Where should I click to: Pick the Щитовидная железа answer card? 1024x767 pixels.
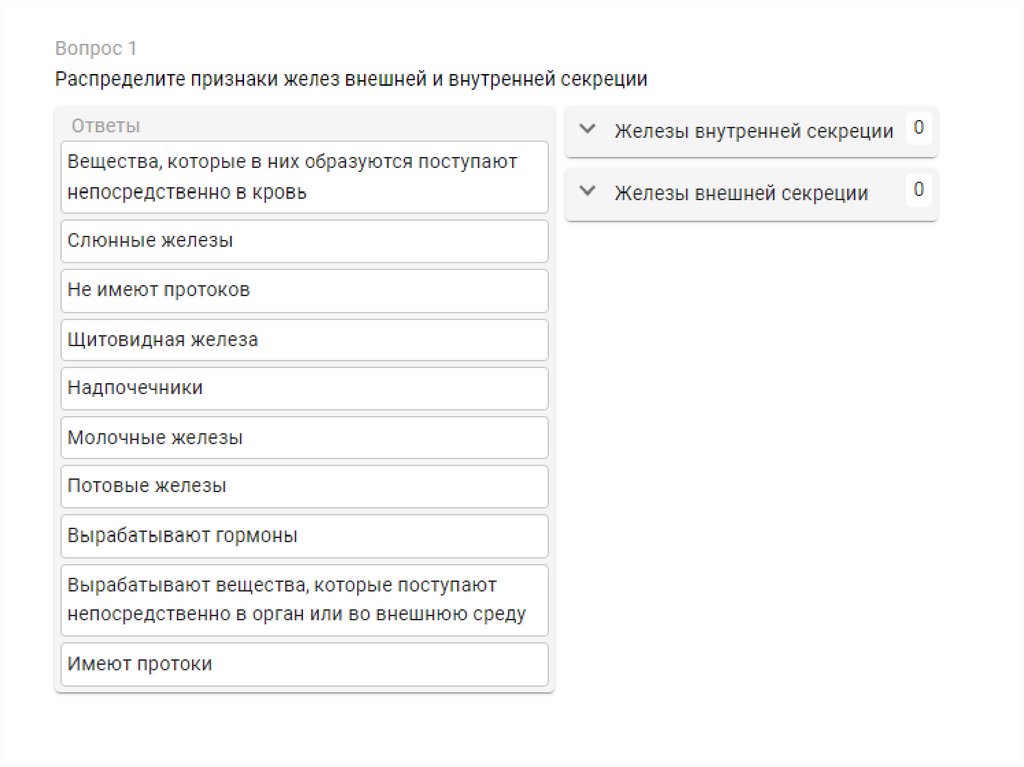[x=304, y=340]
